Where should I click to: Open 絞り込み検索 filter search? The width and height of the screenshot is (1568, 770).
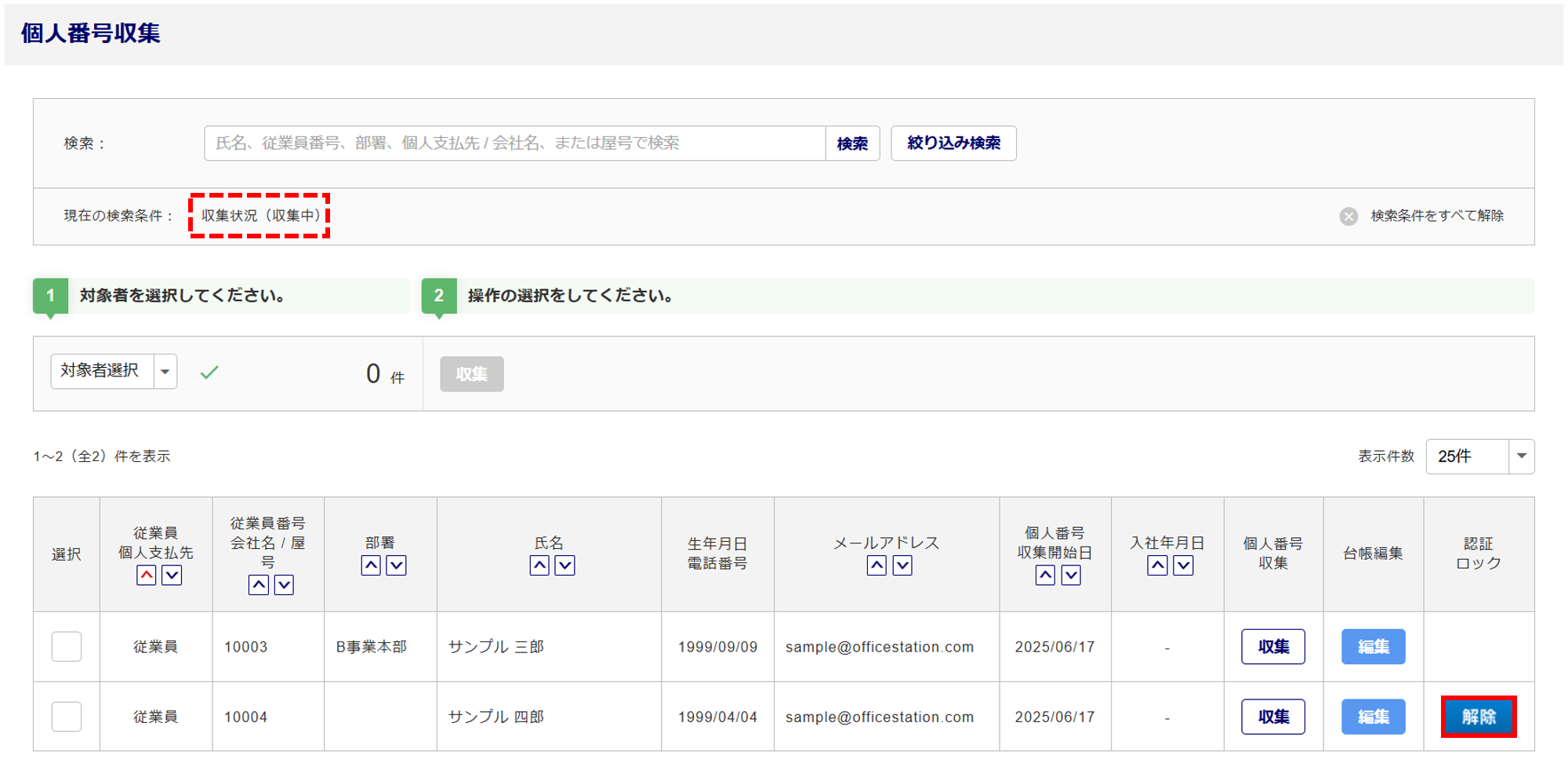pyautogui.click(x=953, y=143)
